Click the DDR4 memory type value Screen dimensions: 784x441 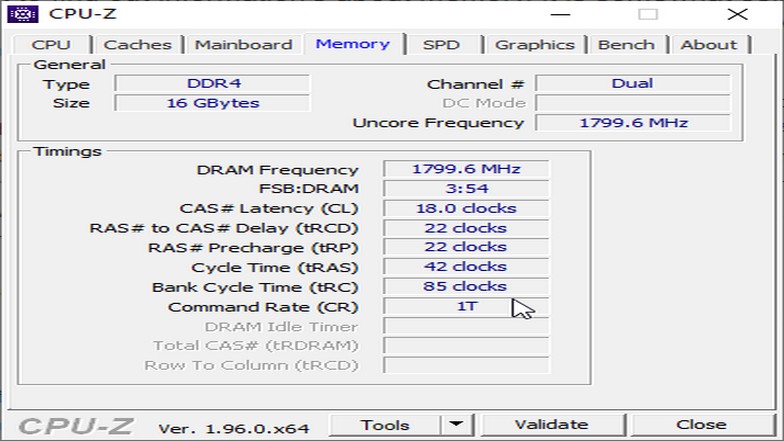point(212,83)
